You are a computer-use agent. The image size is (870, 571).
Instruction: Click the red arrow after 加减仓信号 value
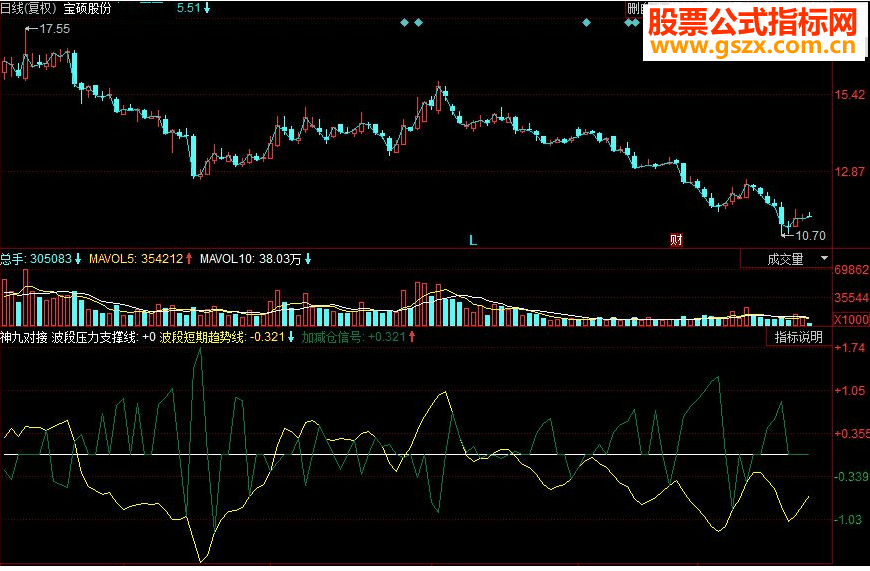pyautogui.click(x=412, y=337)
